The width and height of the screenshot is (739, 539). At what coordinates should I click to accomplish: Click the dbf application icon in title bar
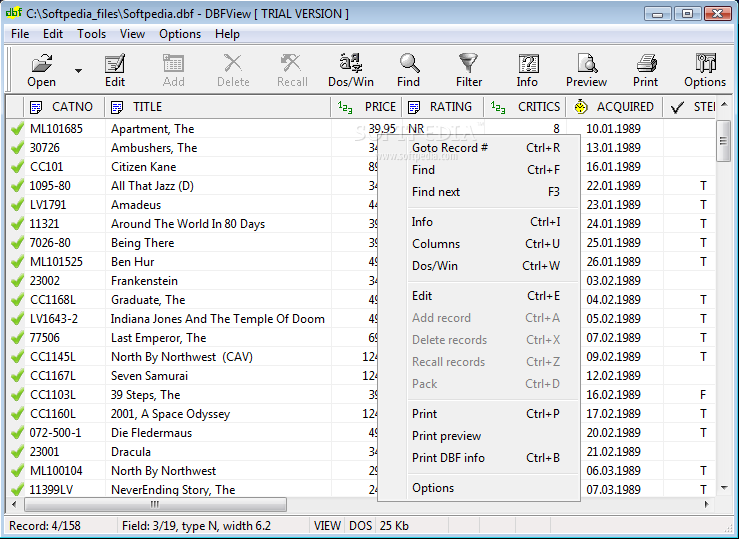(x=13, y=13)
